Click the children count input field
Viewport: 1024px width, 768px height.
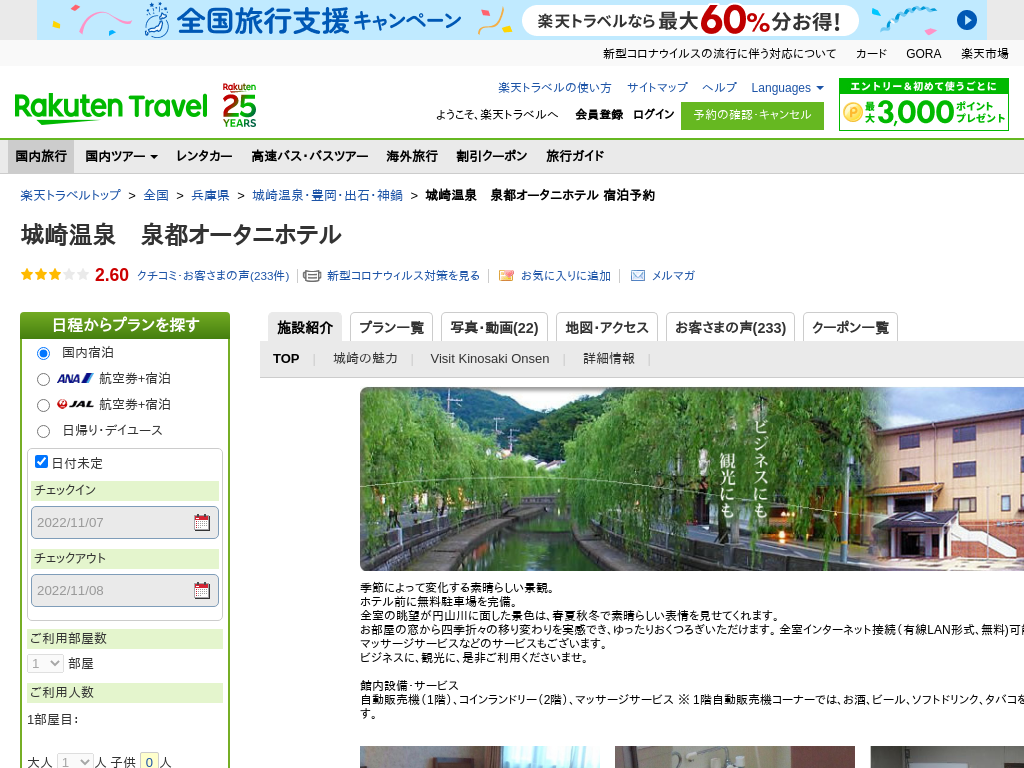click(x=149, y=761)
